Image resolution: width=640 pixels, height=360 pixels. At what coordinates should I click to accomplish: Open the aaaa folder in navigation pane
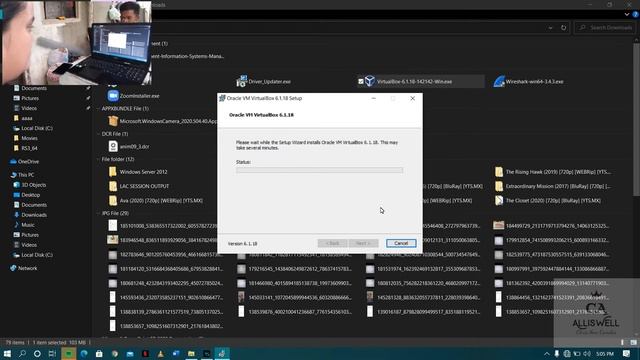[27, 118]
